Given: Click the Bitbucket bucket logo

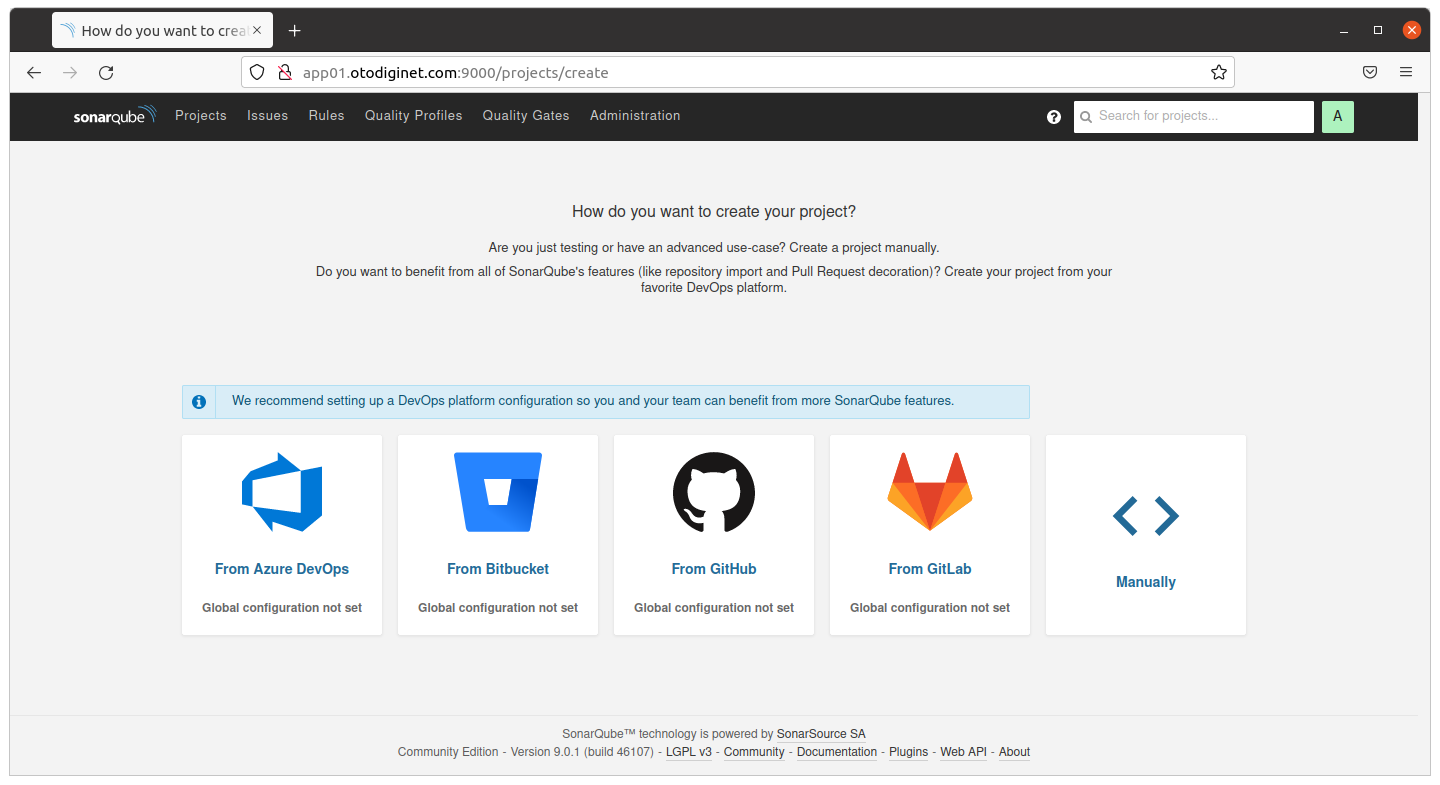Looking at the screenshot, I should tap(498, 492).
